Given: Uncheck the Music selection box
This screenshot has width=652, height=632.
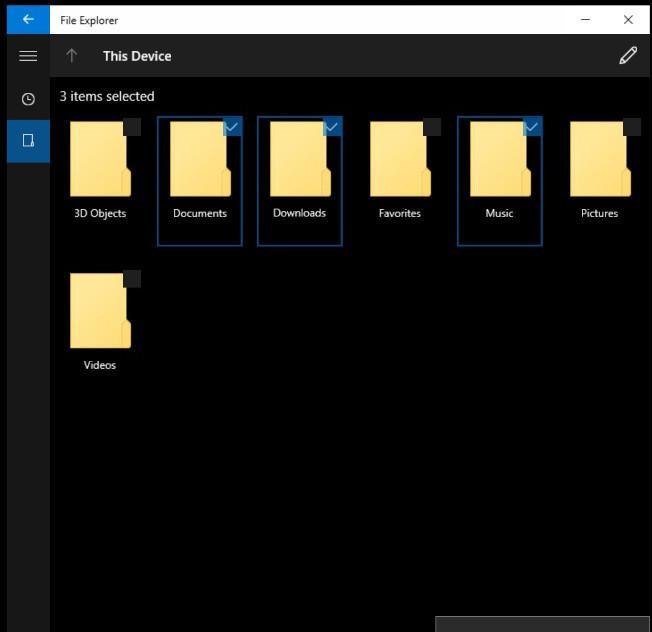Looking at the screenshot, I should [532, 127].
